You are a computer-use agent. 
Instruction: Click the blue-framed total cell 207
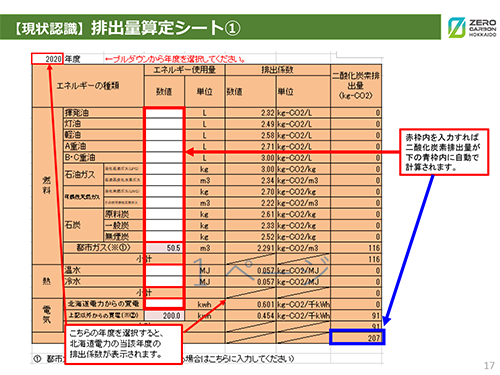point(357,337)
